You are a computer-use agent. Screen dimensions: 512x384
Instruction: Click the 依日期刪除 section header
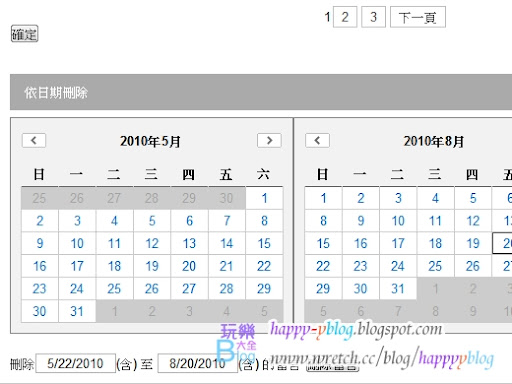click(261, 92)
